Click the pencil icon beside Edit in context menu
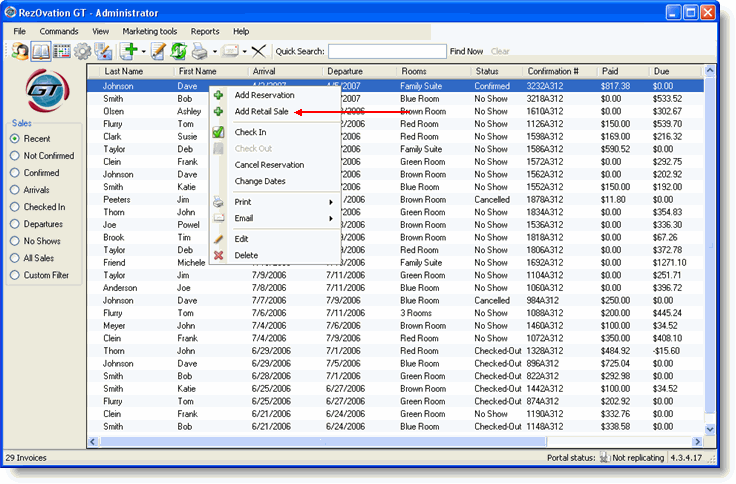Image resolution: width=736 pixels, height=484 pixels. pos(218,239)
